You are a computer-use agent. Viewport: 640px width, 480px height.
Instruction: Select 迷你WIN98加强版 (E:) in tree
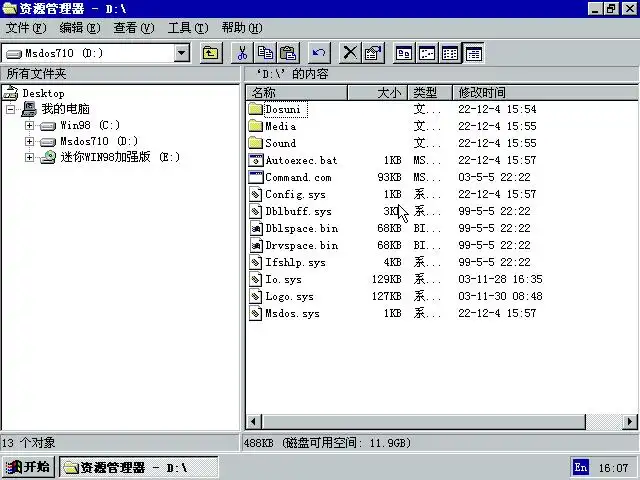120,157
